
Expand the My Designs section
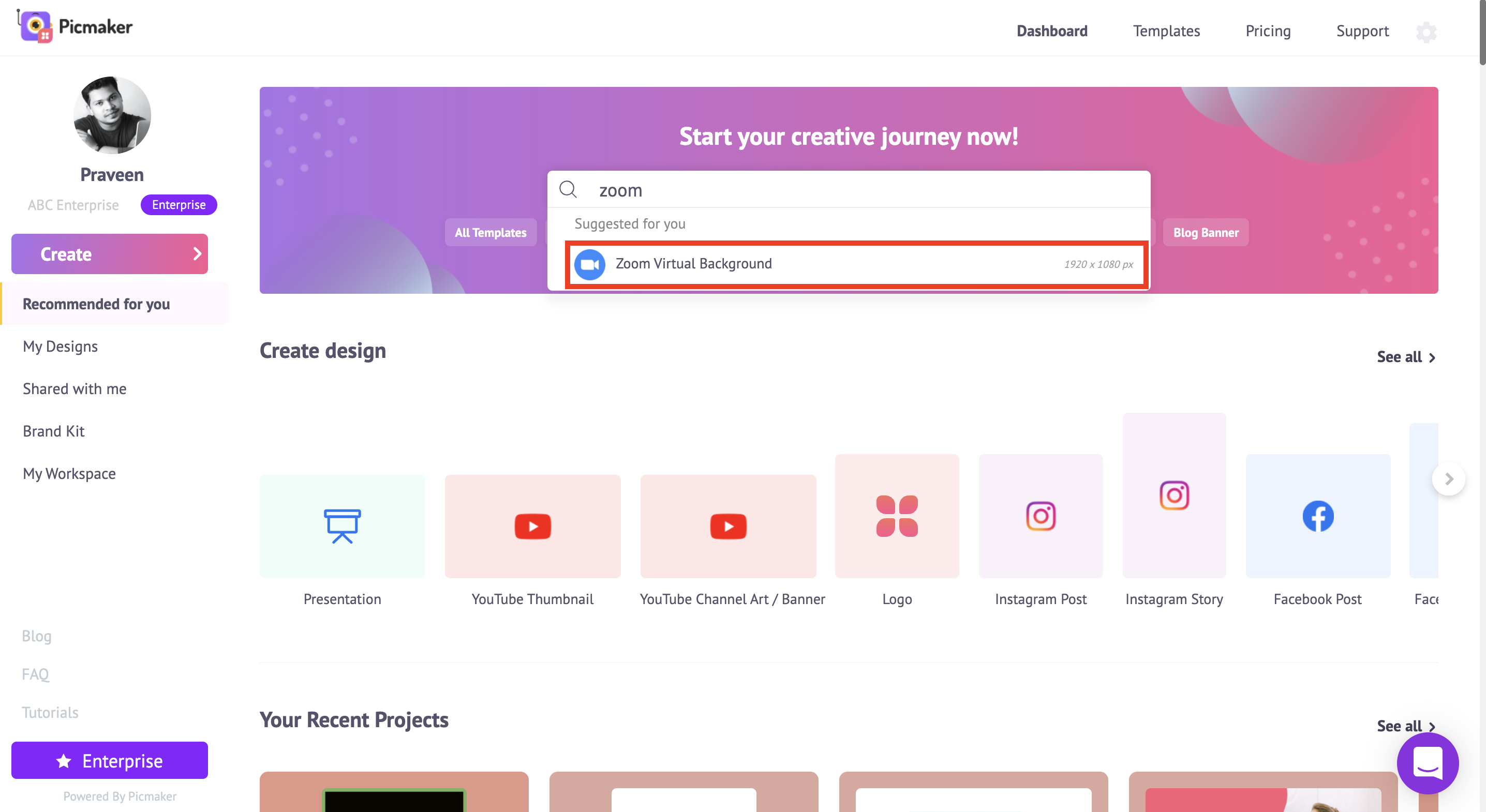pyautogui.click(x=60, y=346)
